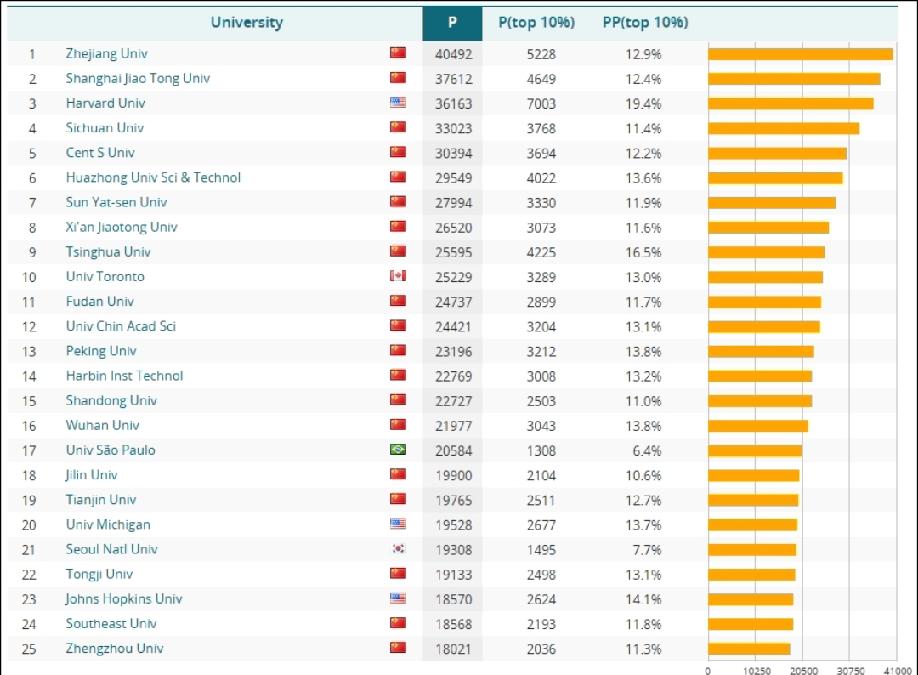Click the US flag beside Harvard Univ

click(x=398, y=102)
